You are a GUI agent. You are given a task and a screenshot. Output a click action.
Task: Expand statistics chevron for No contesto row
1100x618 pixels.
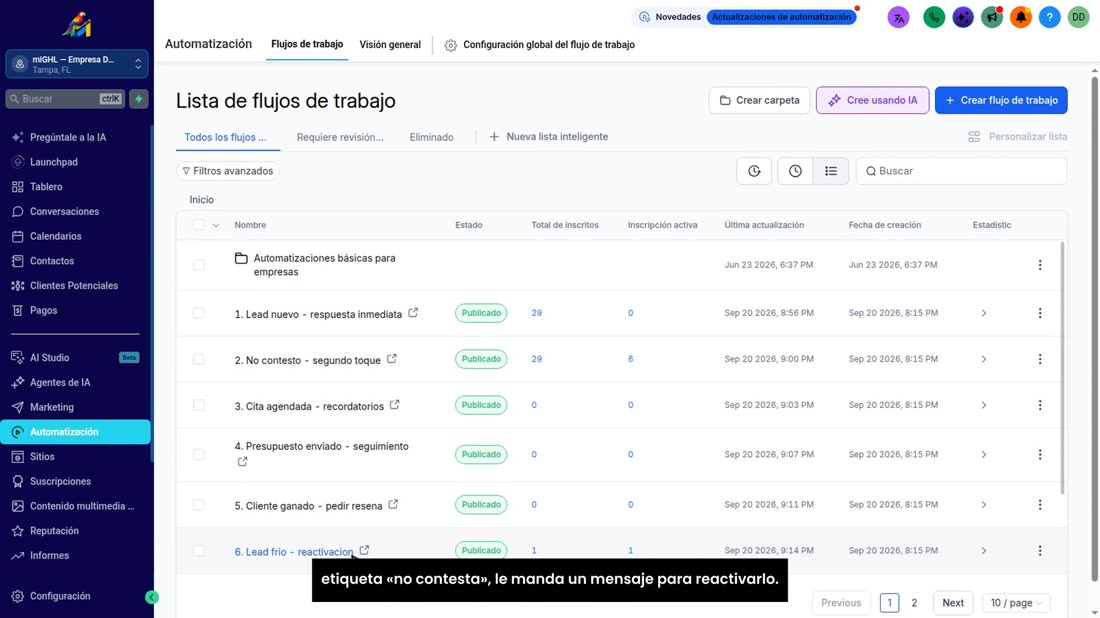984,359
